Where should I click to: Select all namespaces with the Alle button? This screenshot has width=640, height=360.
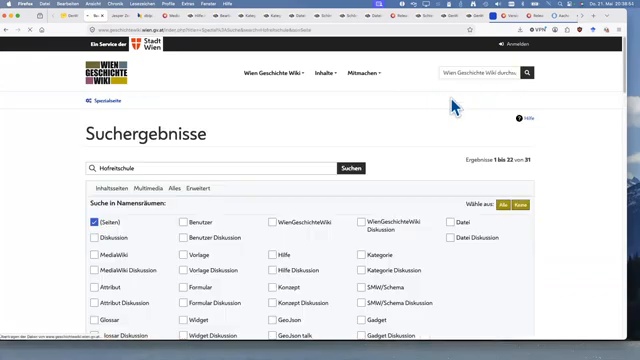click(x=503, y=205)
